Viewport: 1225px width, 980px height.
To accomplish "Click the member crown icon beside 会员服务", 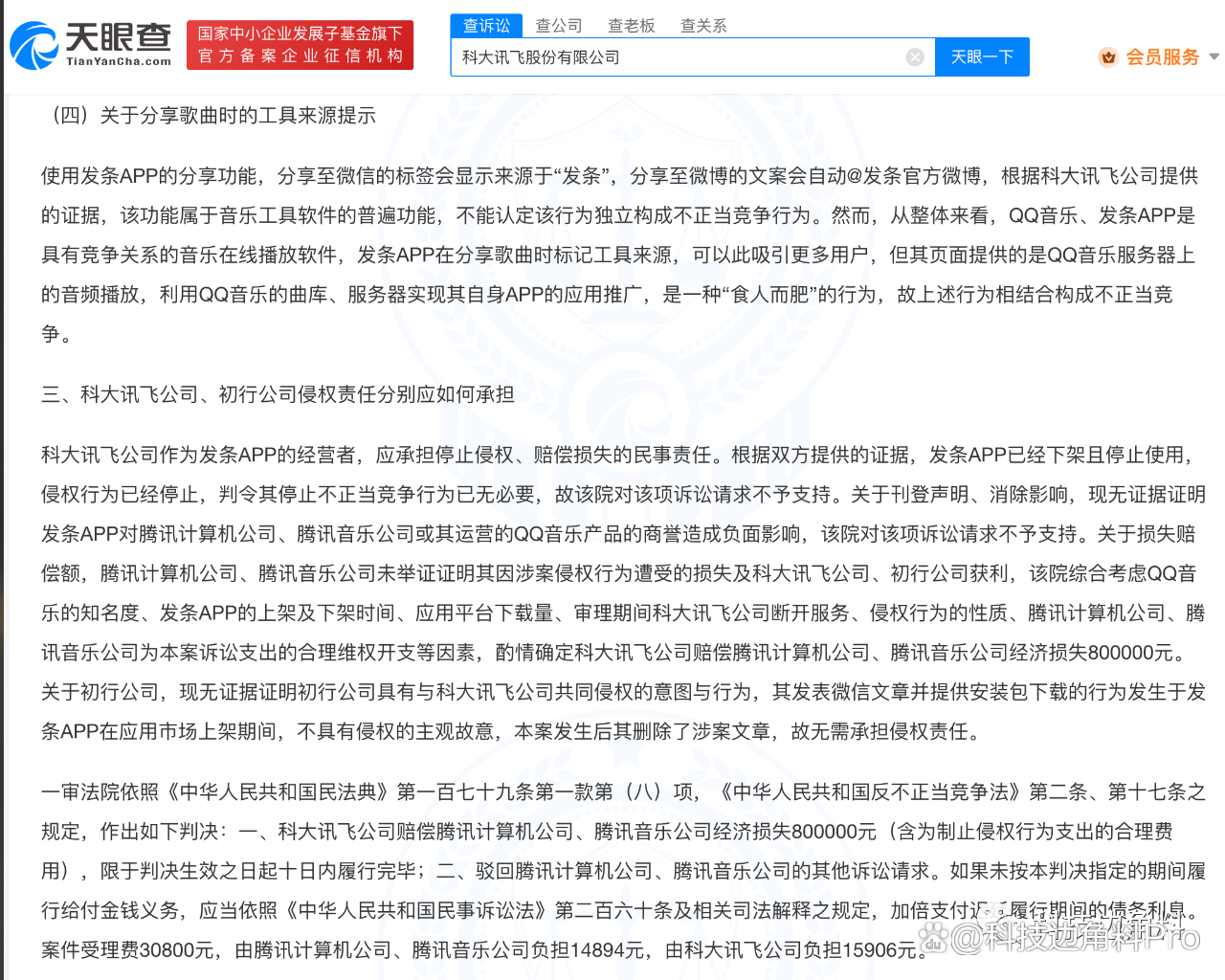I will [1108, 57].
